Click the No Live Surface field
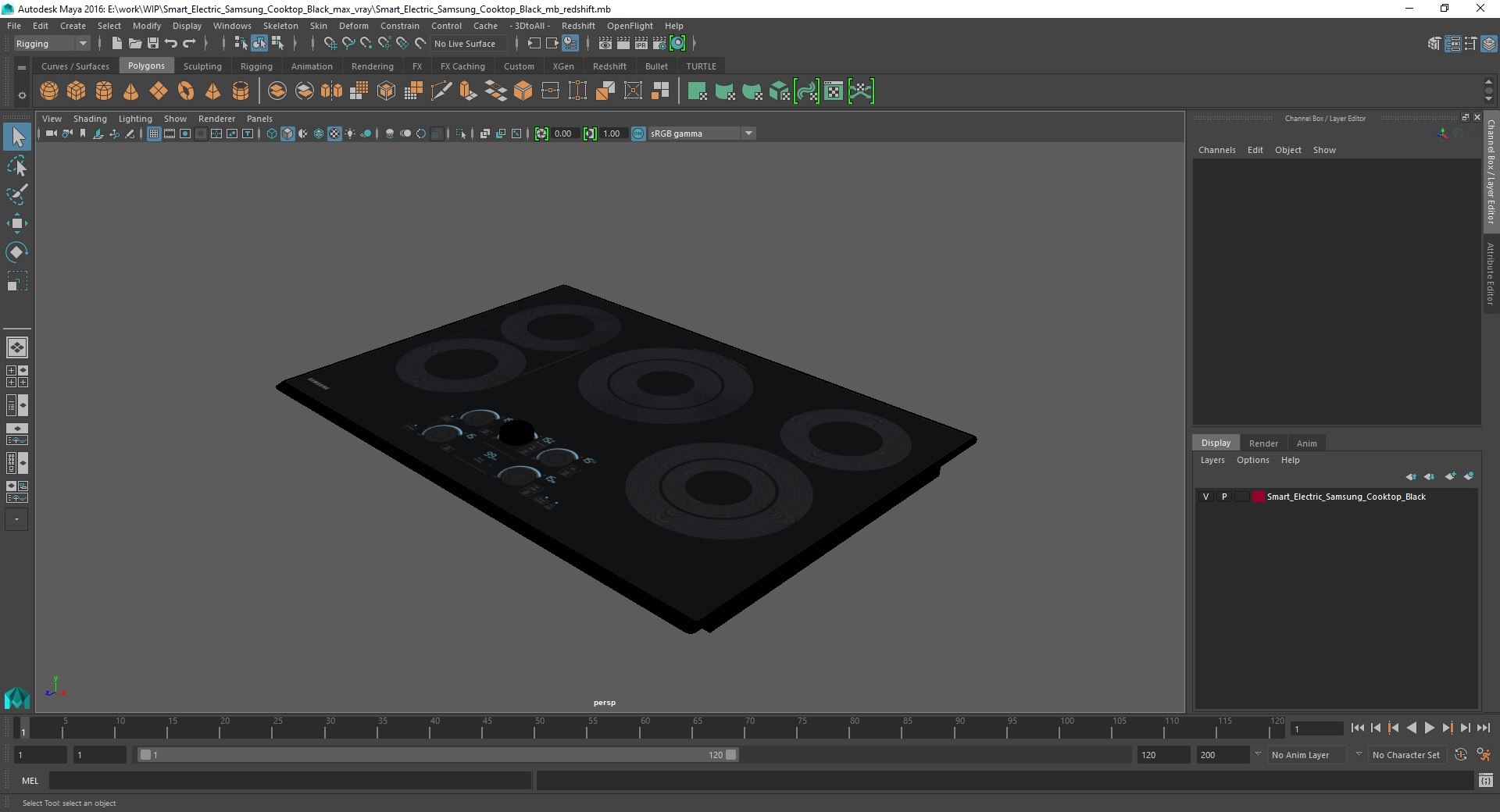This screenshot has width=1500, height=812. click(469, 44)
